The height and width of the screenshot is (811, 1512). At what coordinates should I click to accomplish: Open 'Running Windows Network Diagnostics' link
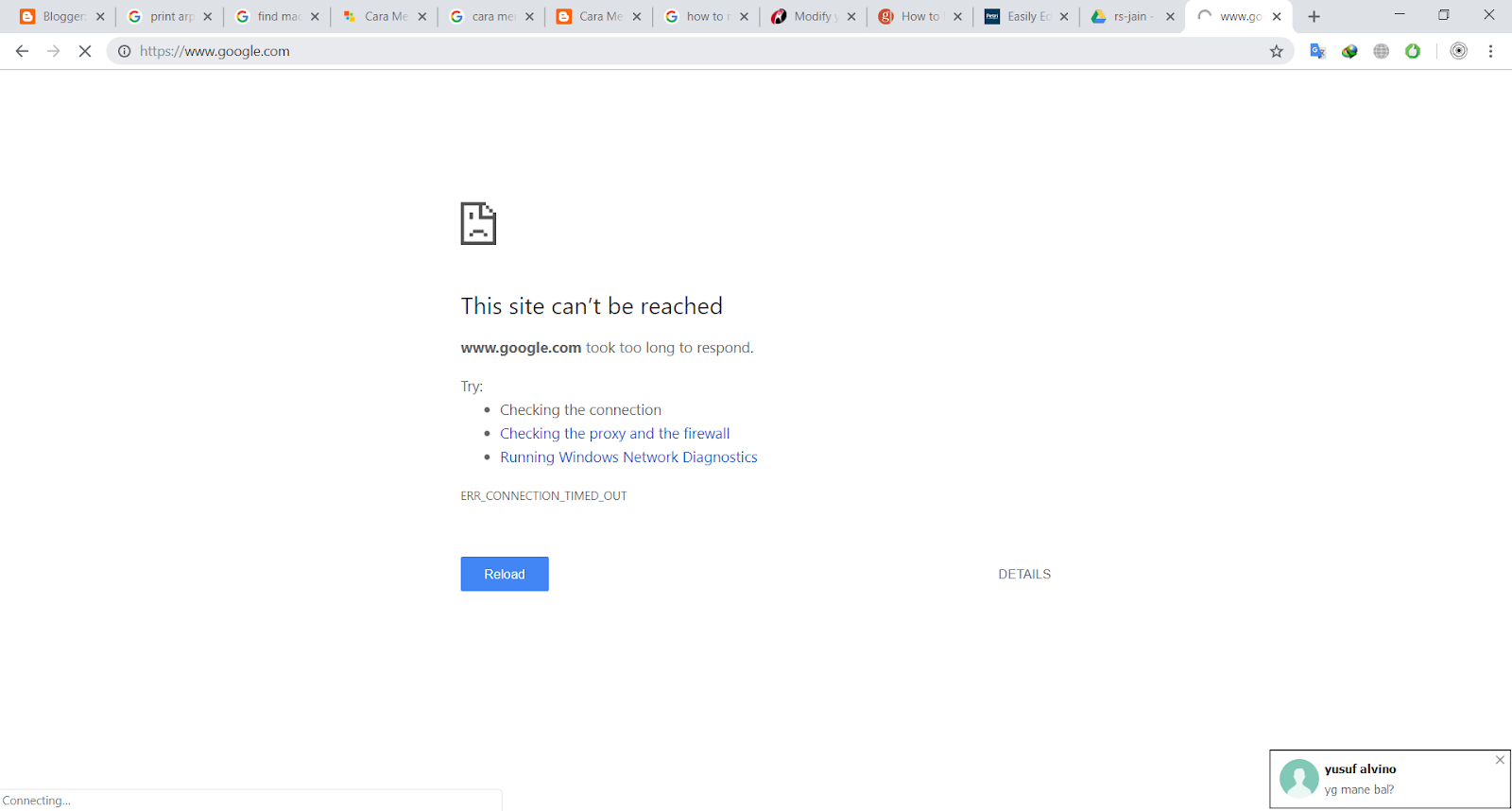[628, 457]
